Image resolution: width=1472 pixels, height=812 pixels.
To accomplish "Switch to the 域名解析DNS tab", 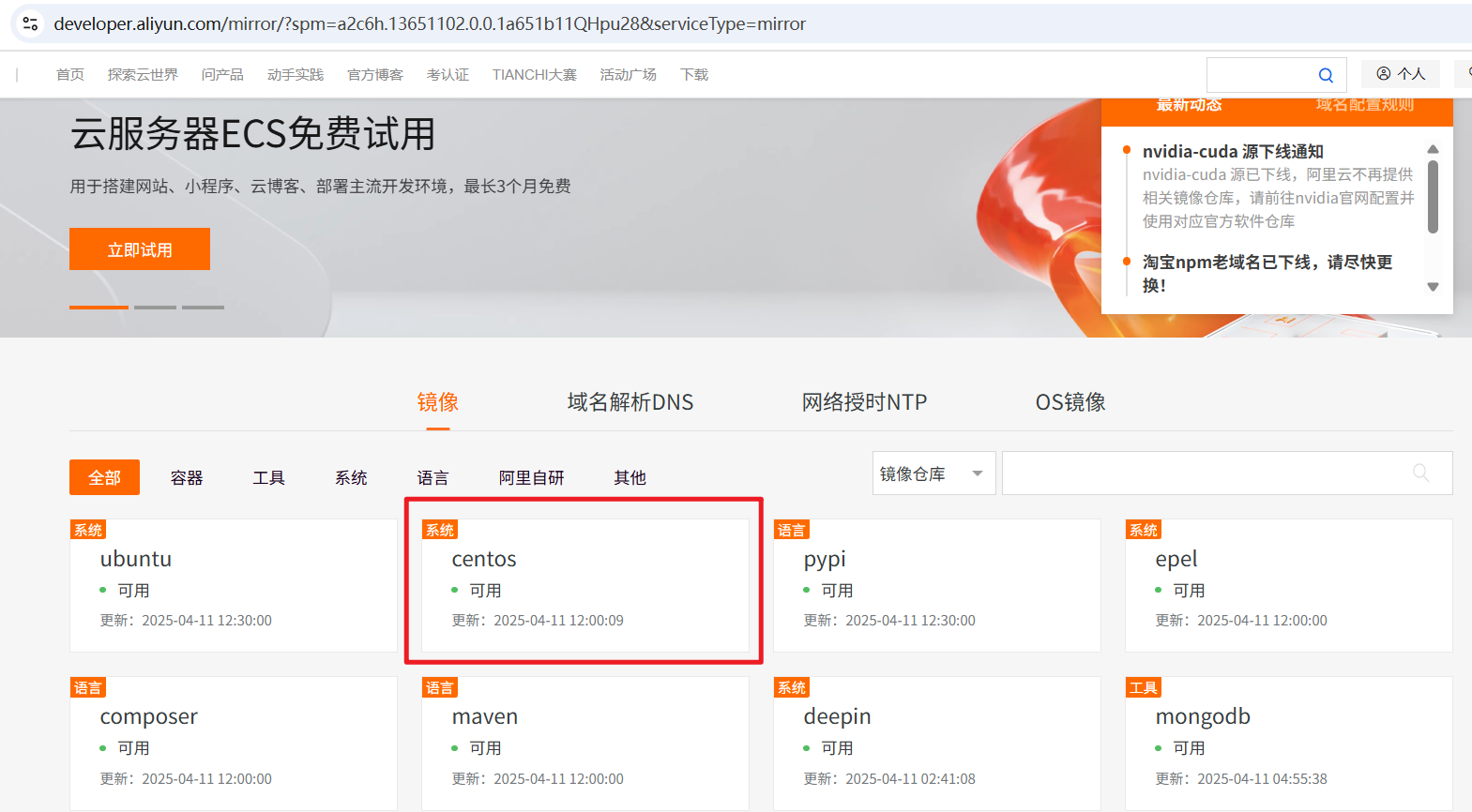I will (x=630, y=402).
